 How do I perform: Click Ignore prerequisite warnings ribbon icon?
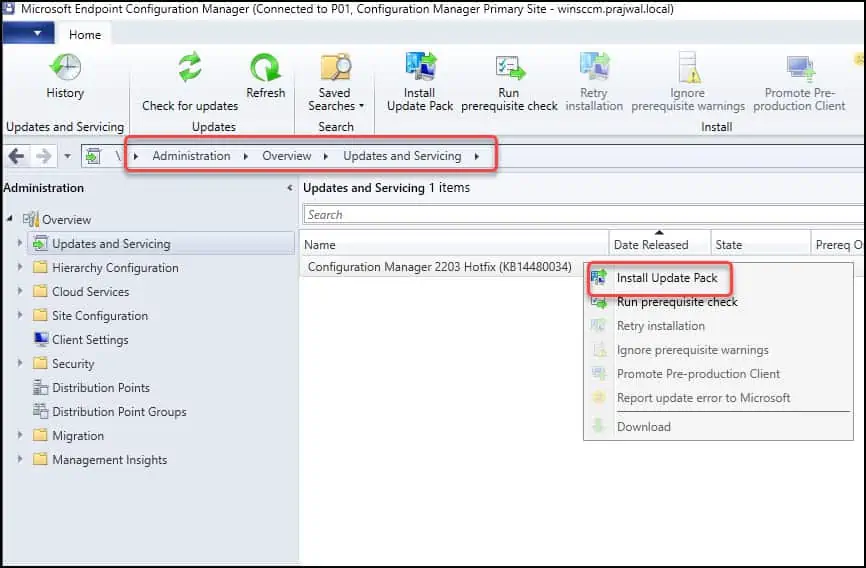pos(688,67)
